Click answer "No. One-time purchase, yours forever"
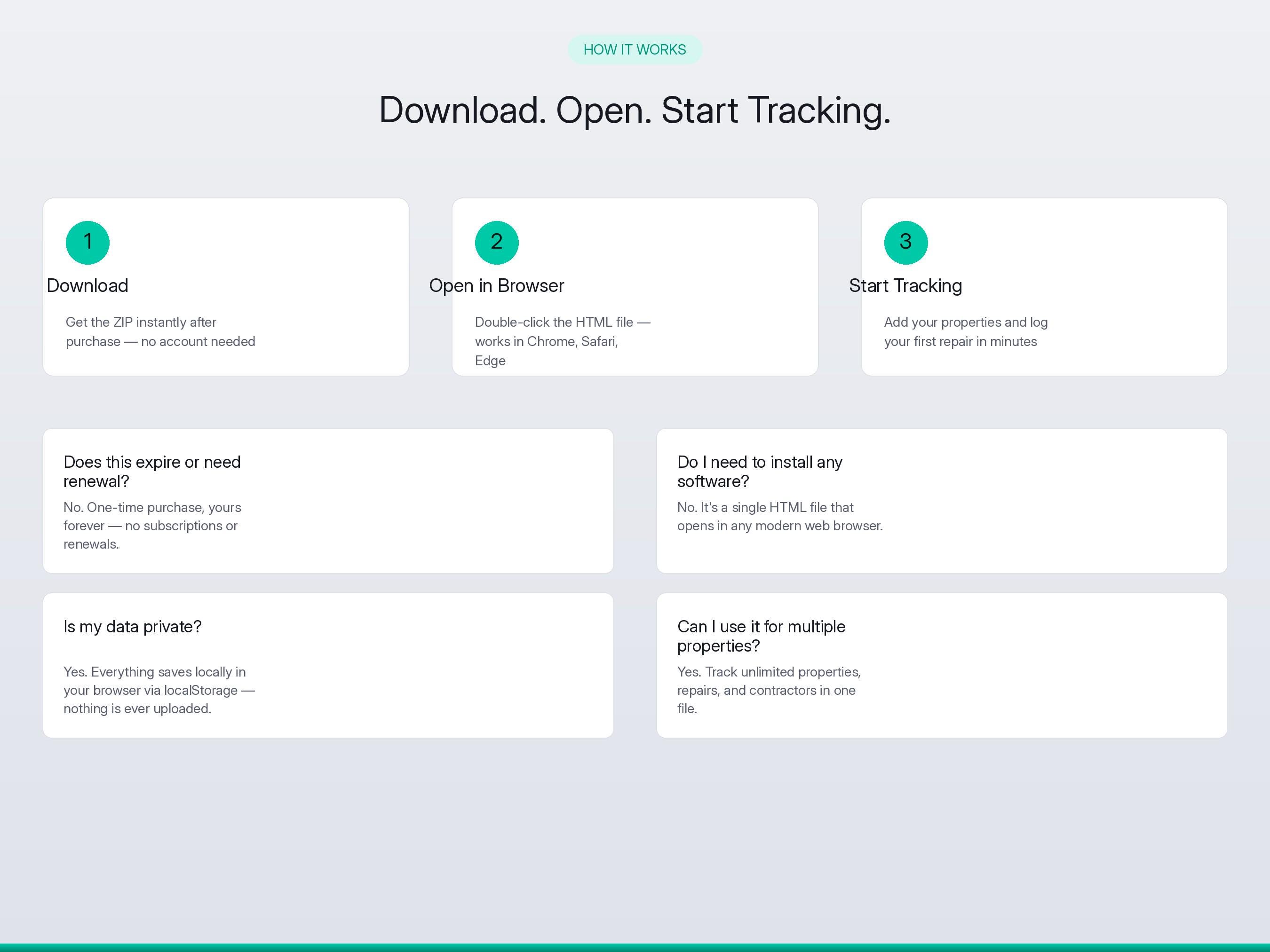Image resolution: width=1270 pixels, height=952 pixels. (x=152, y=526)
